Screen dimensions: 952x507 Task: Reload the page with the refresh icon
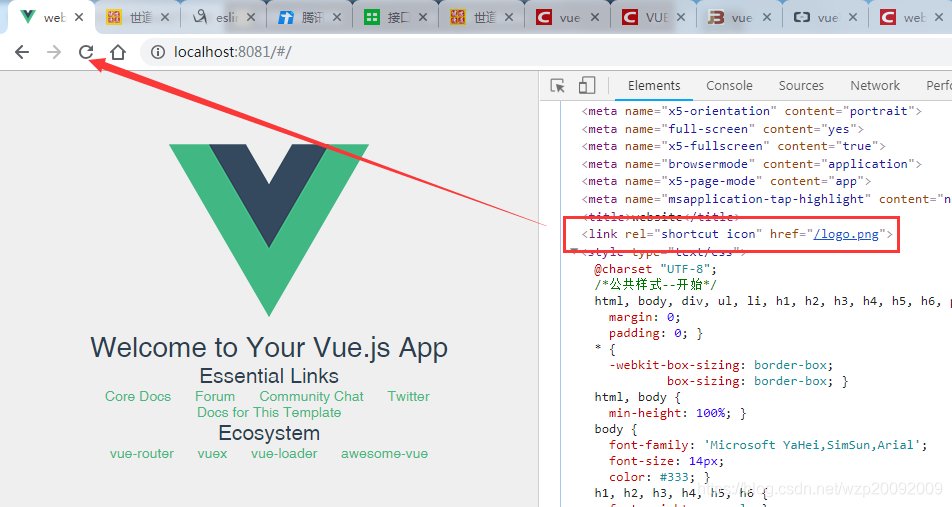coord(86,52)
